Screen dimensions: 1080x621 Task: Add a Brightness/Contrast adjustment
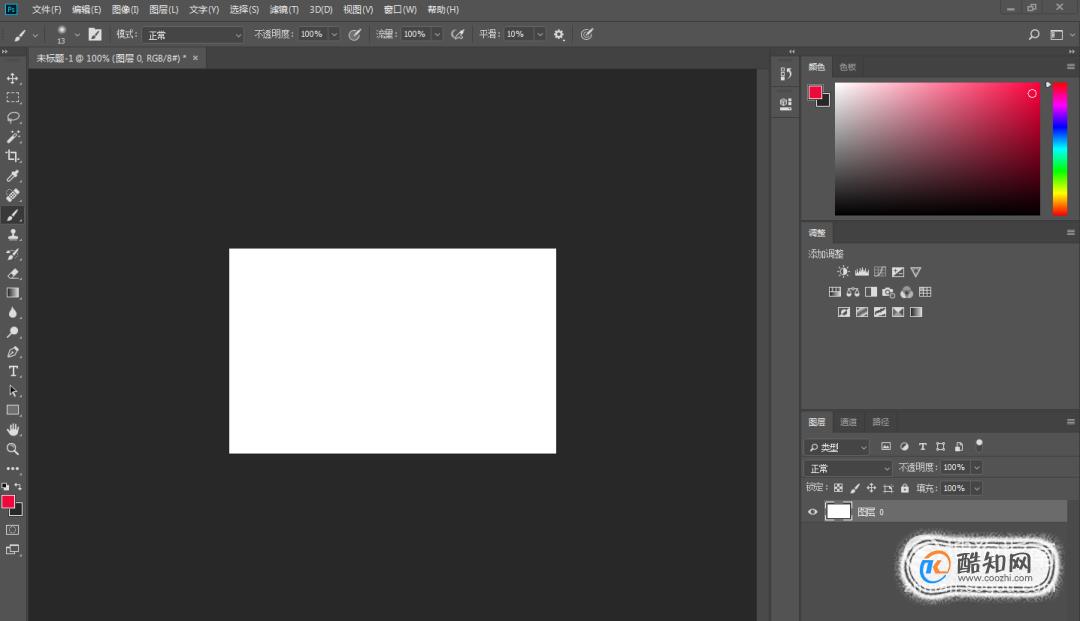[x=843, y=272]
